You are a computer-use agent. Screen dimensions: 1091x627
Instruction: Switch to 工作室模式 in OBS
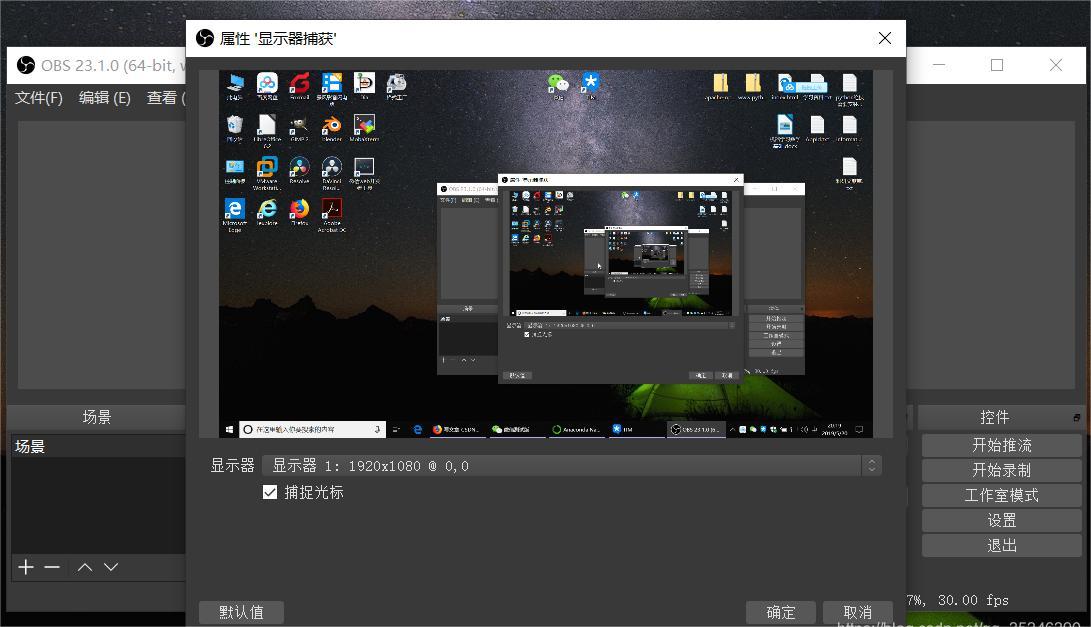tap(1001, 495)
